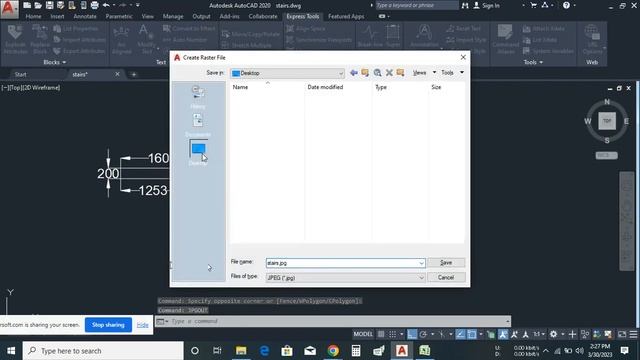Click the Hide link in sharing bar
The width and height of the screenshot is (640, 360).
(142, 325)
